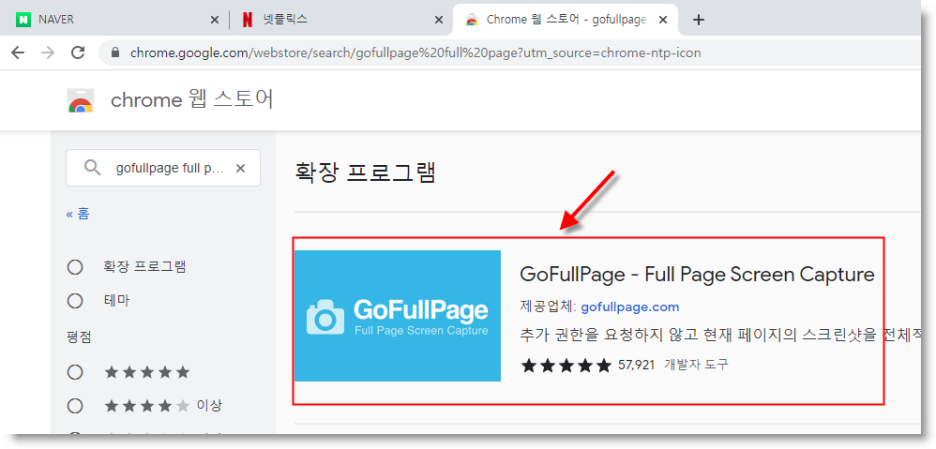Click the 평점 filter label
Screen dimensions: 936x449
(79, 337)
